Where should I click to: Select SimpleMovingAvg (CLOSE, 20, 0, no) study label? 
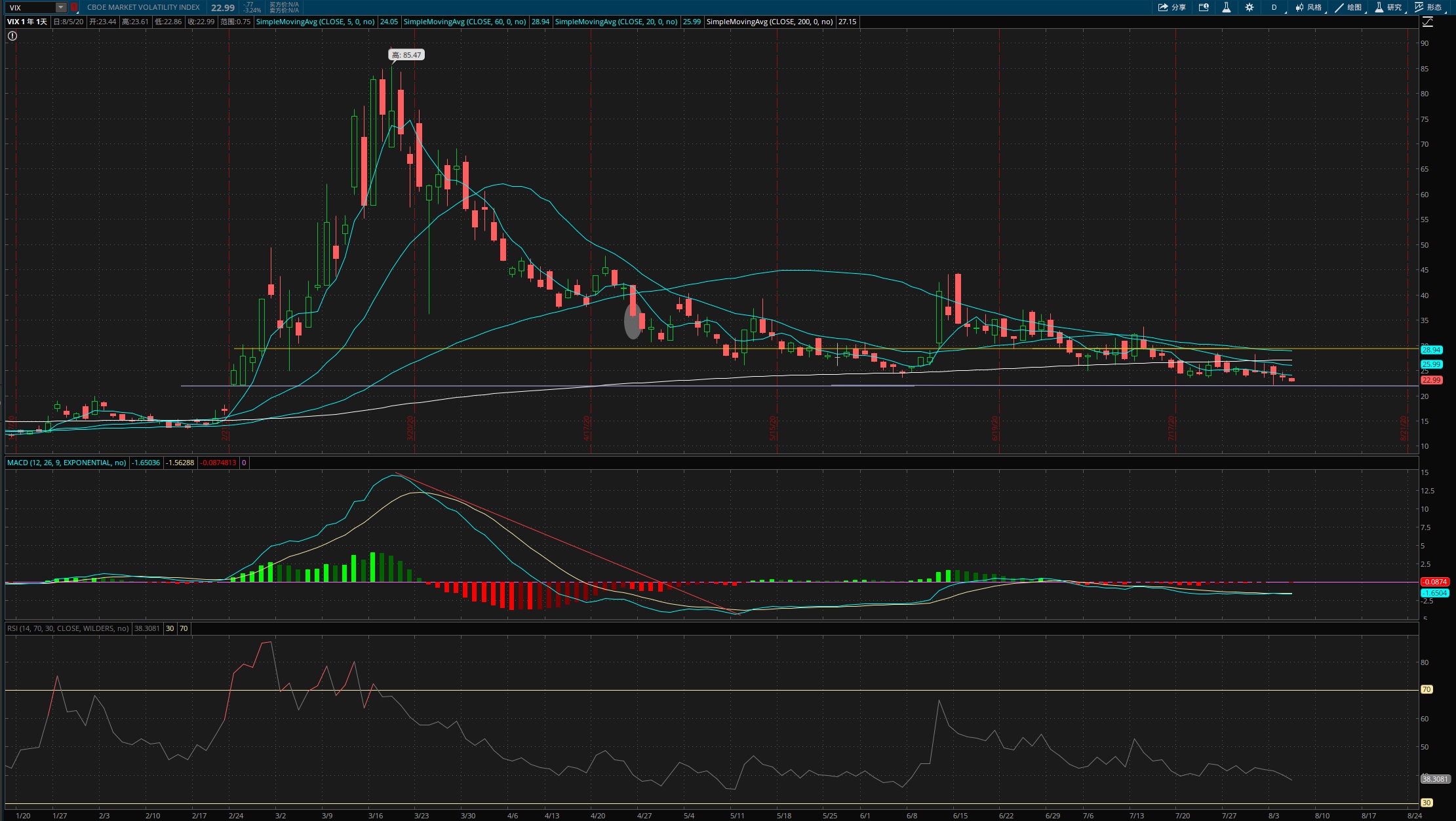pyautogui.click(x=616, y=22)
